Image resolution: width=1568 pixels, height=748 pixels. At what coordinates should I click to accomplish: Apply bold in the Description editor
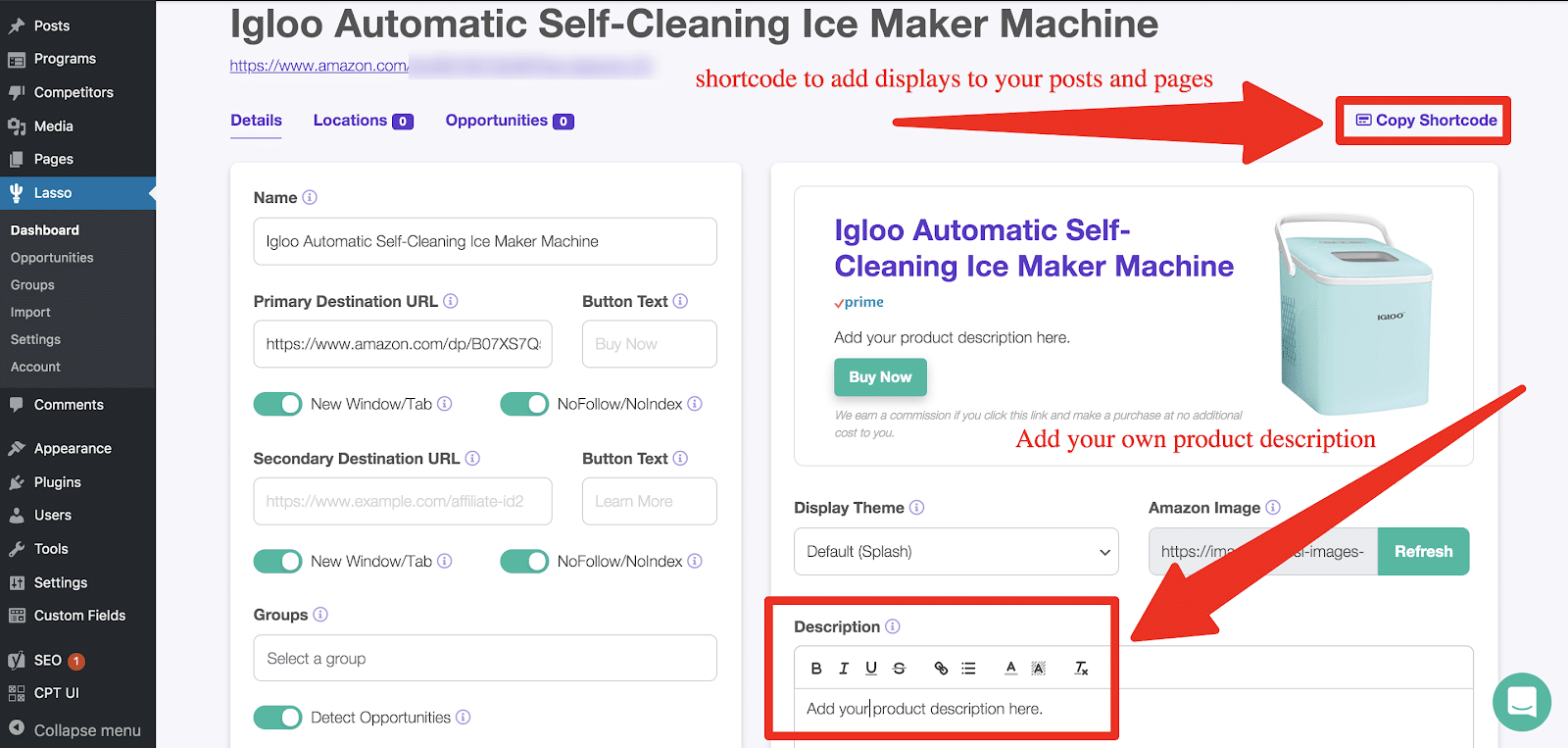(x=816, y=668)
